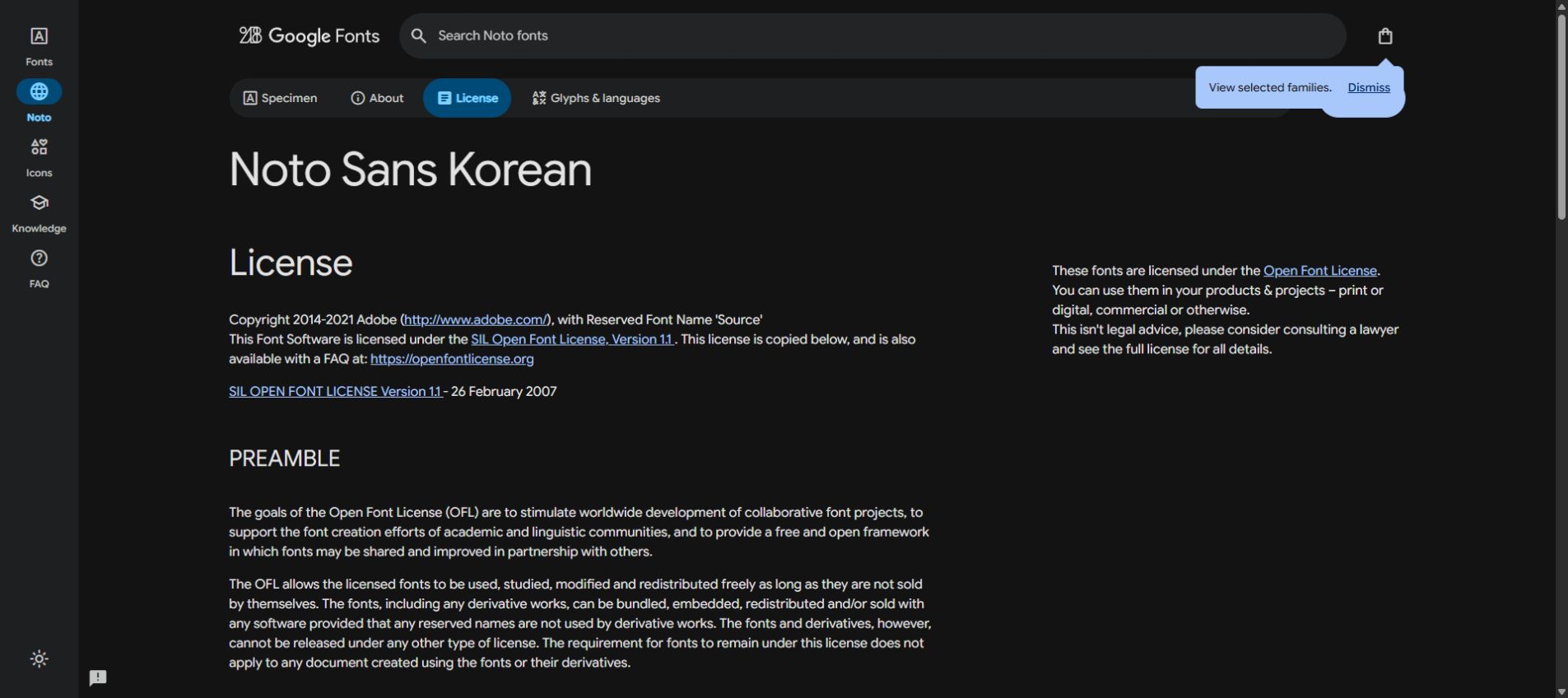Screen dimensions: 1568x698
Task: Open the Open Font License link in the side note
Action: coord(1320,271)
